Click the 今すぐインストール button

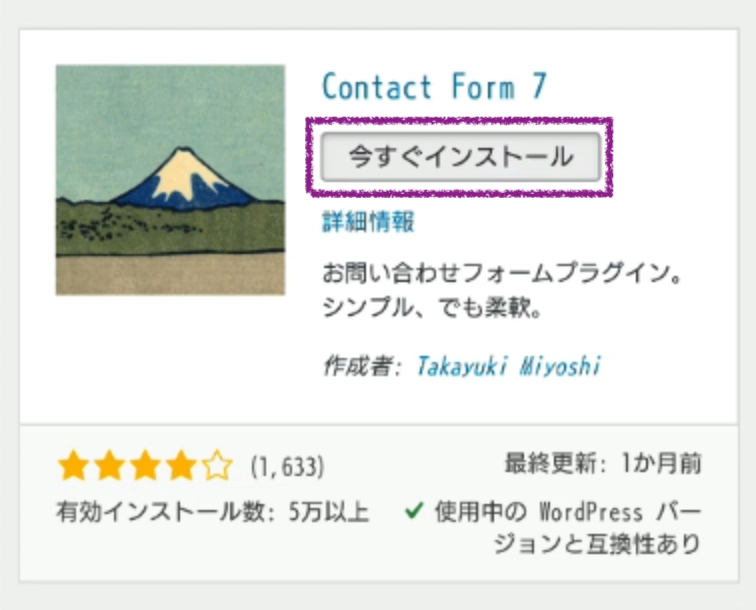pos(460,157)
